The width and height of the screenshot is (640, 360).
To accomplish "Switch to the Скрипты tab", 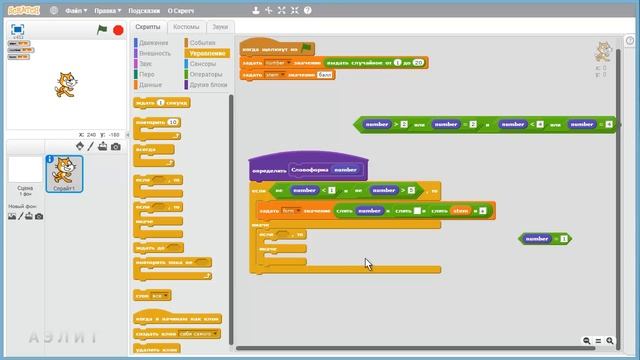I will coord(148,27).
